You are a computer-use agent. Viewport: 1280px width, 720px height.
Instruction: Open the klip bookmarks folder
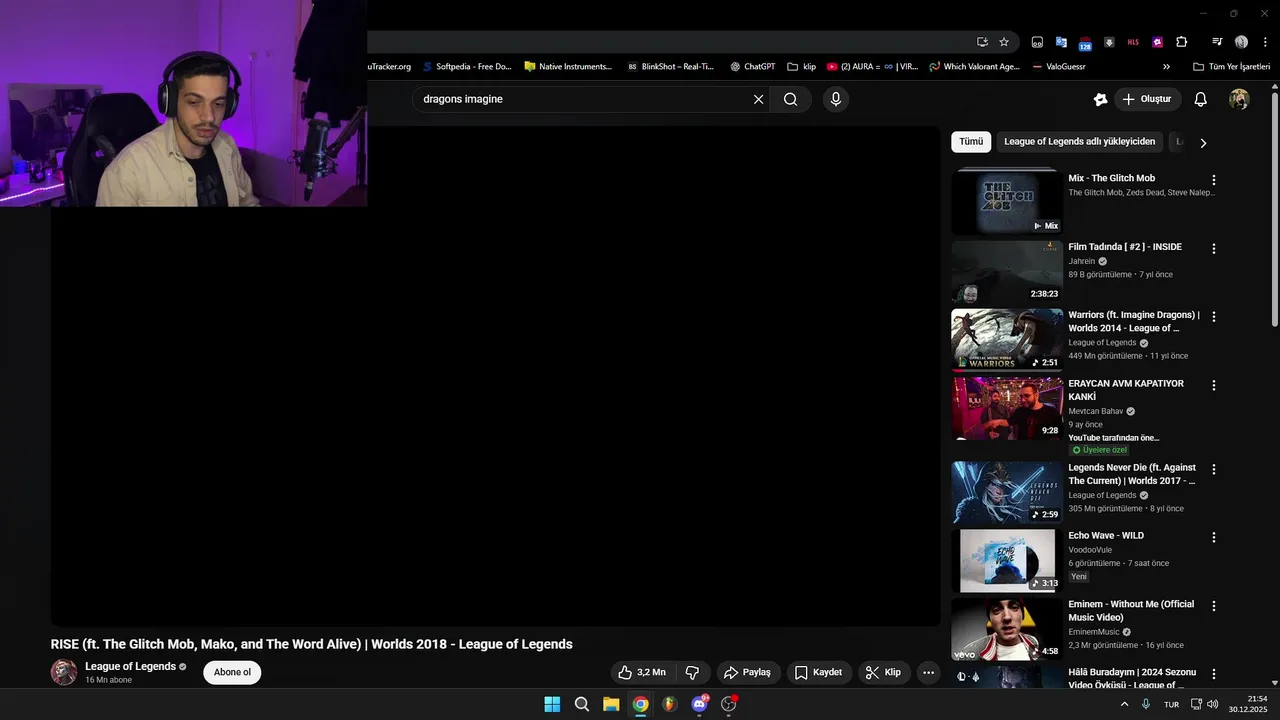pyautogui.click(x=802, y=67)
